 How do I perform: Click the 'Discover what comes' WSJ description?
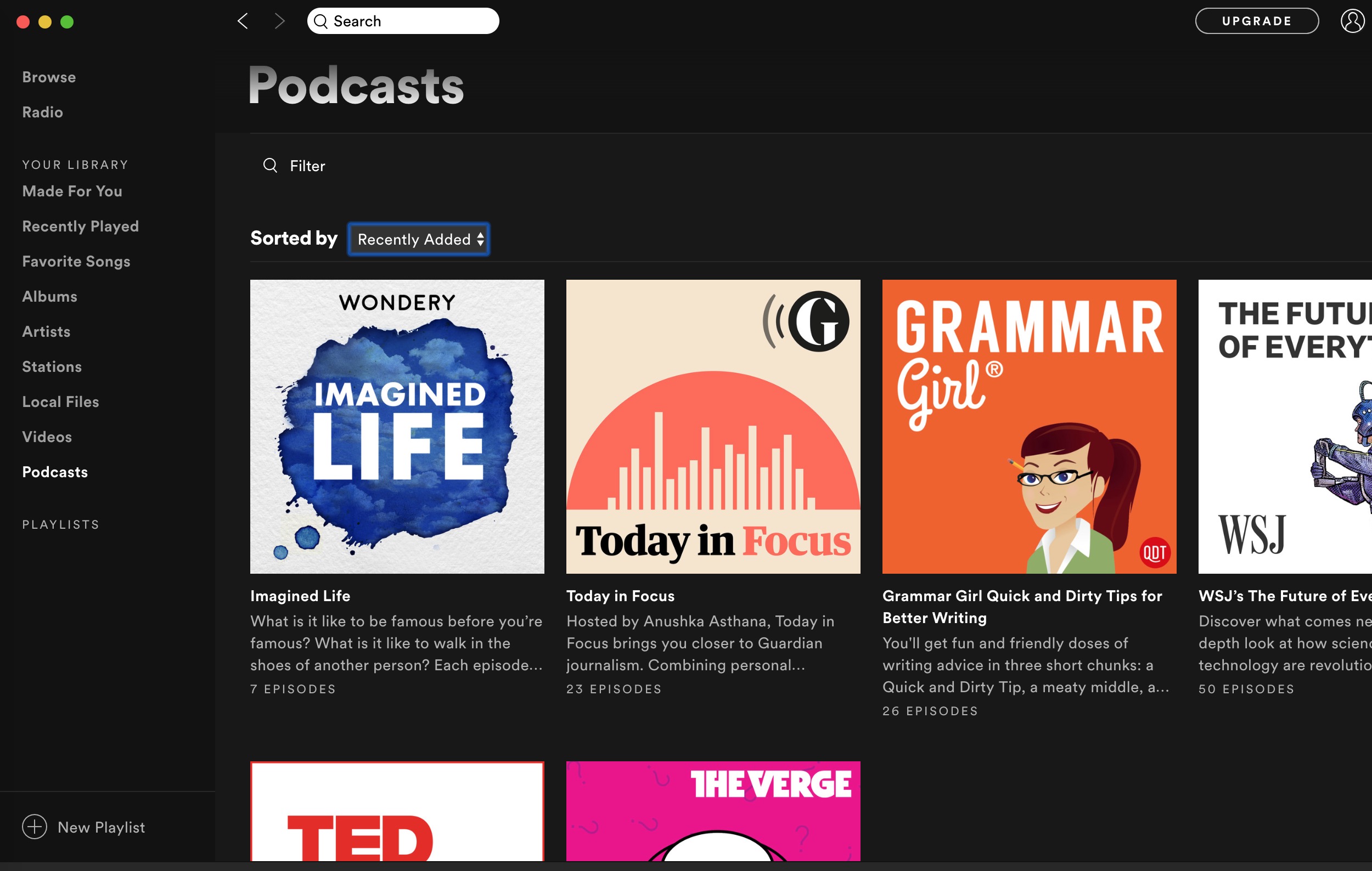point(1285,643)
